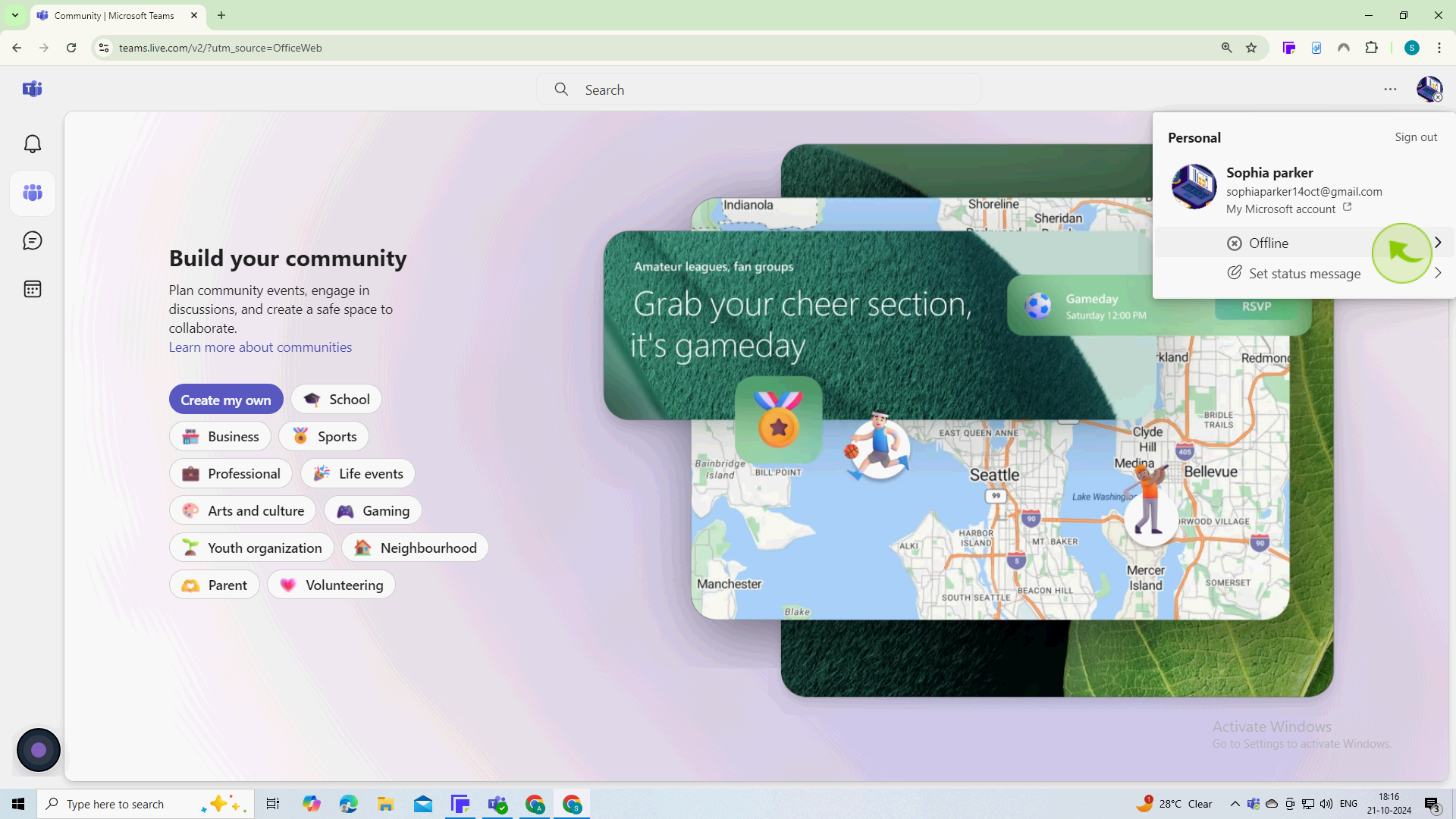Viewport: 1456px width, 819px height.
Task: Click the Search input field
Action: click(759, 89)
